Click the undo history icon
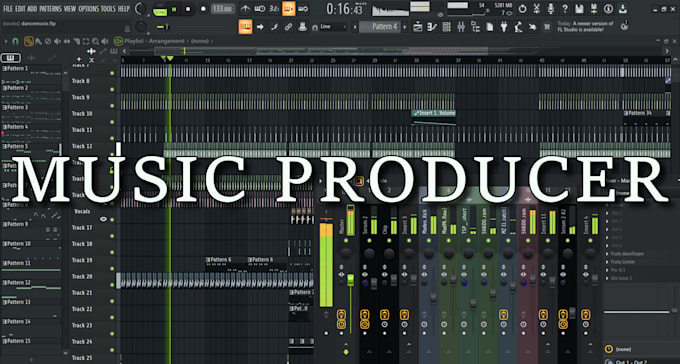 [523, 9]
